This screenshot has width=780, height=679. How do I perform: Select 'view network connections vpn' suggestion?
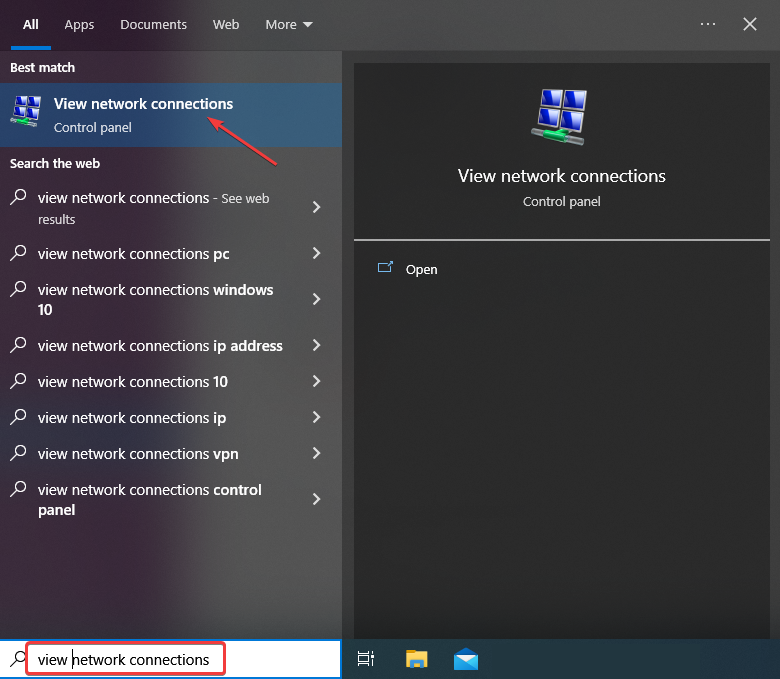[171, 454]
